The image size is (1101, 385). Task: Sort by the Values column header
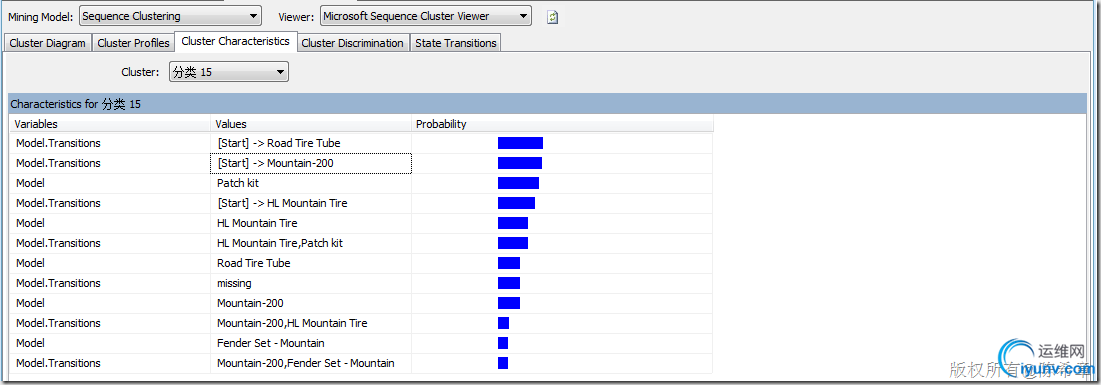[x=311, y=124]
